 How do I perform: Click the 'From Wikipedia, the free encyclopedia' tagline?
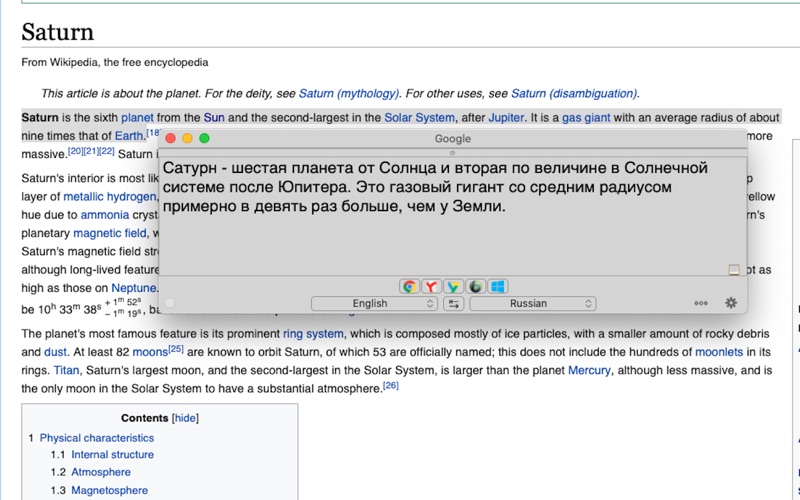[x=115, y=63]
